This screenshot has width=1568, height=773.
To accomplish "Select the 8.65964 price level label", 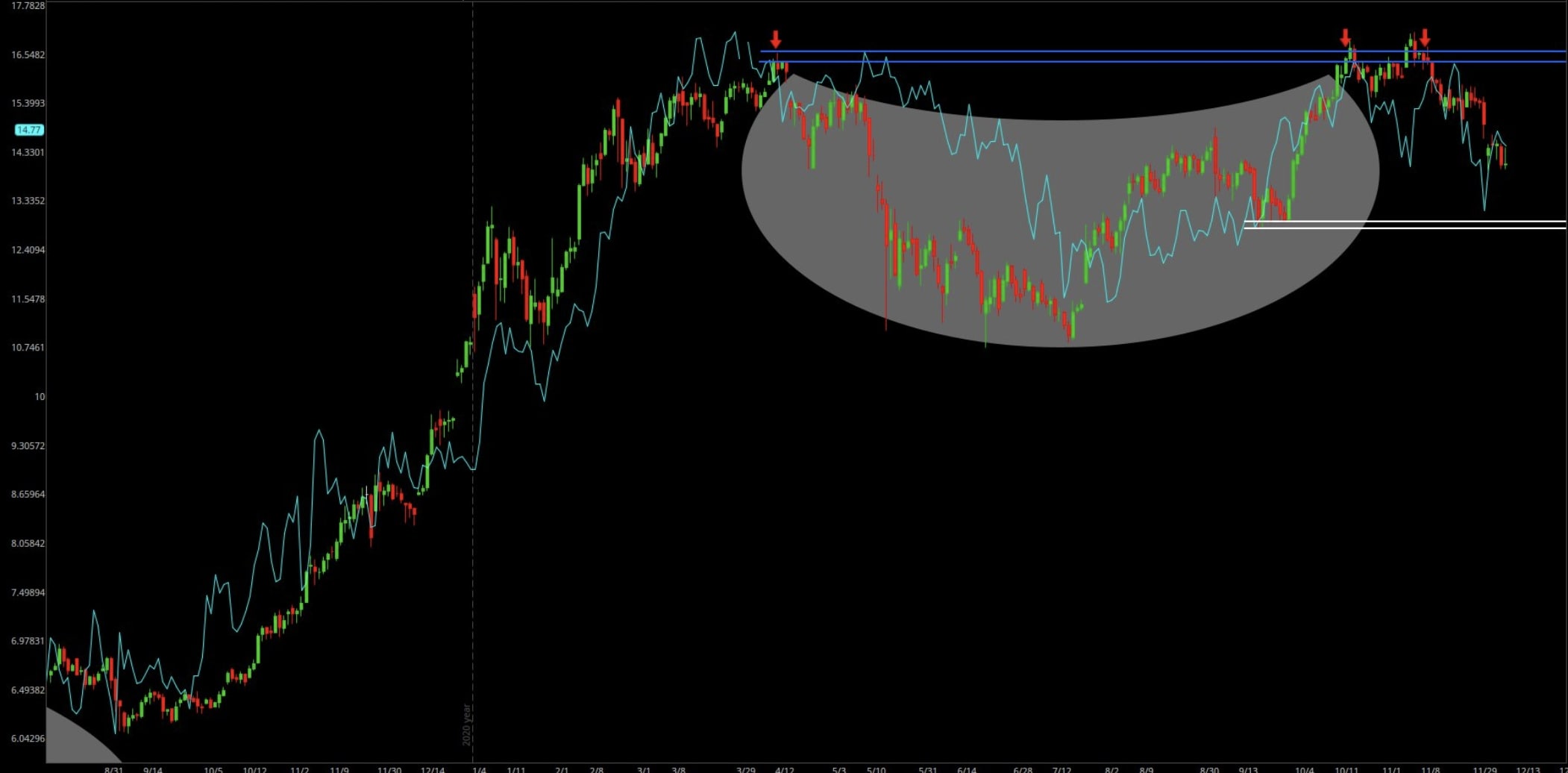I will [28, 495].
